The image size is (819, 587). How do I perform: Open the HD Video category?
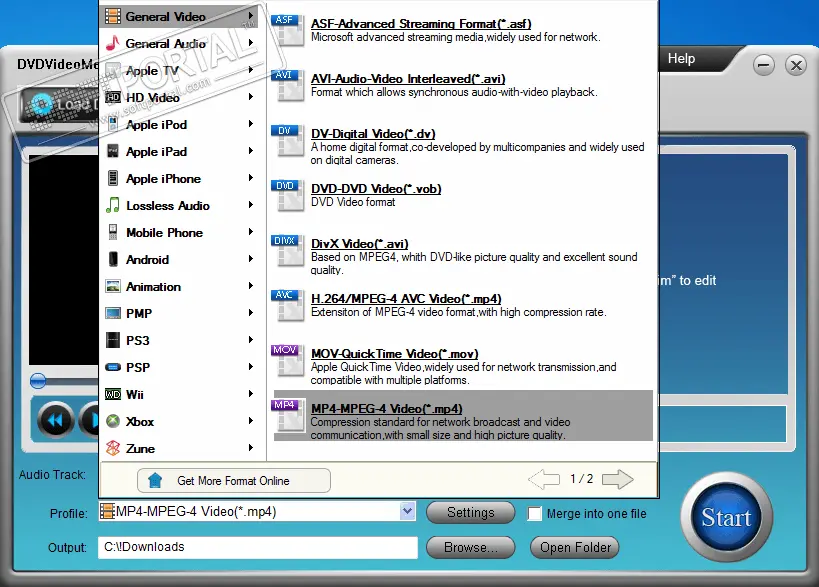[152, 98]
